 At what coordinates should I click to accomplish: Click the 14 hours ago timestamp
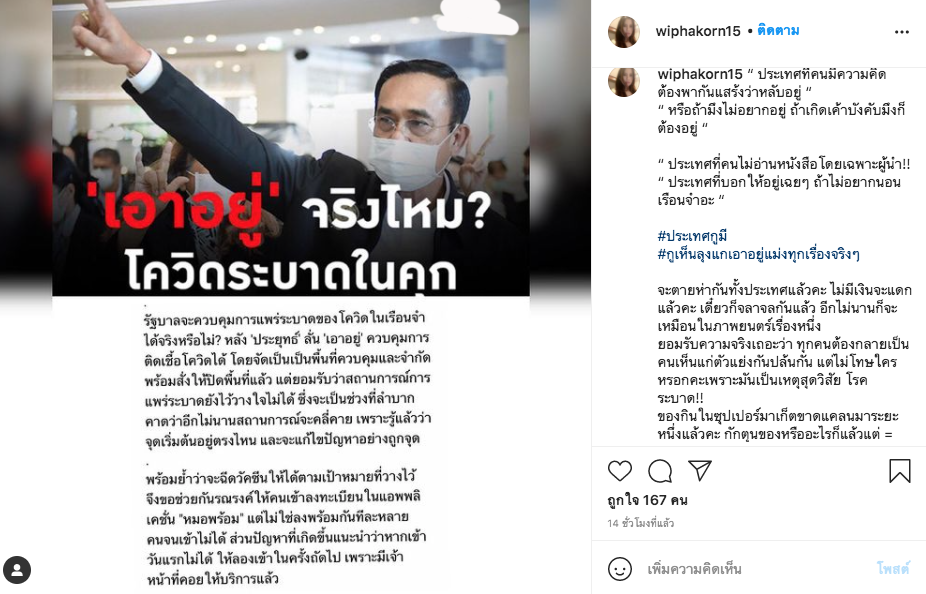coord(641,523)
